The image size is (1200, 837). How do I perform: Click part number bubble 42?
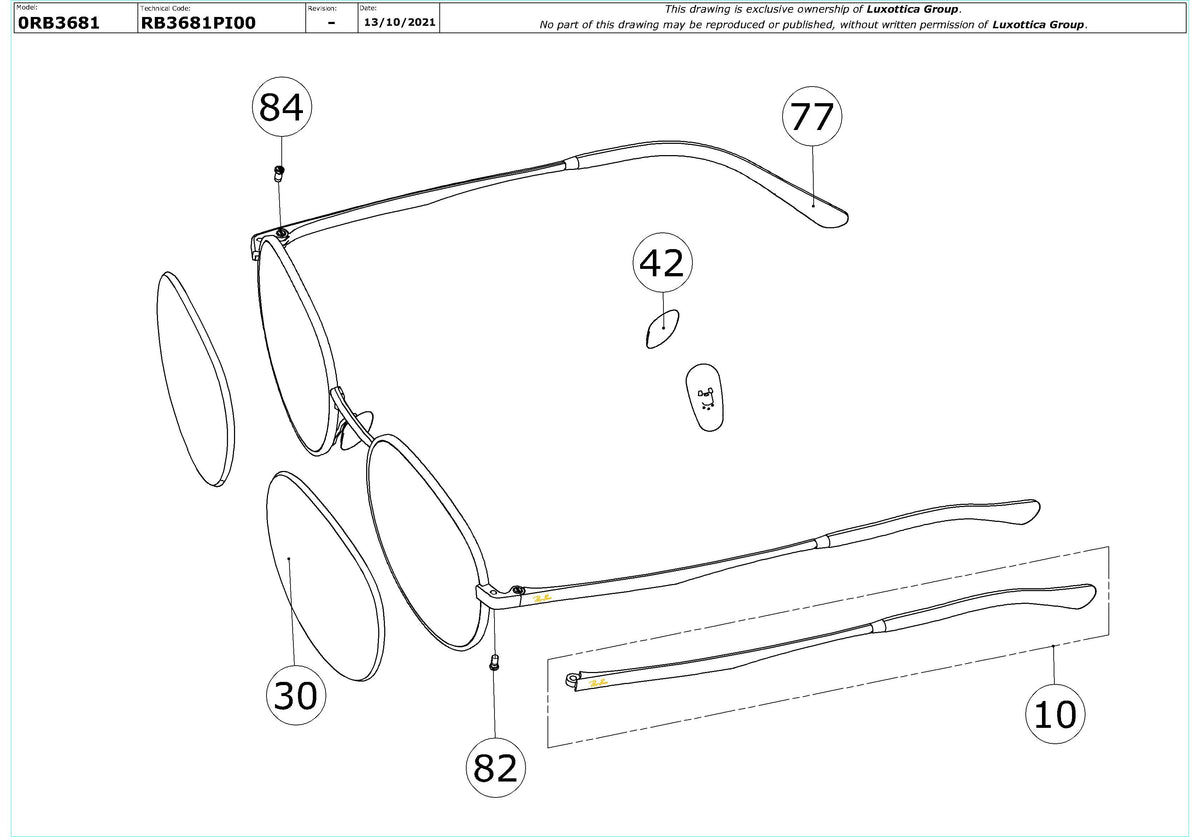[x=661, y=264]
